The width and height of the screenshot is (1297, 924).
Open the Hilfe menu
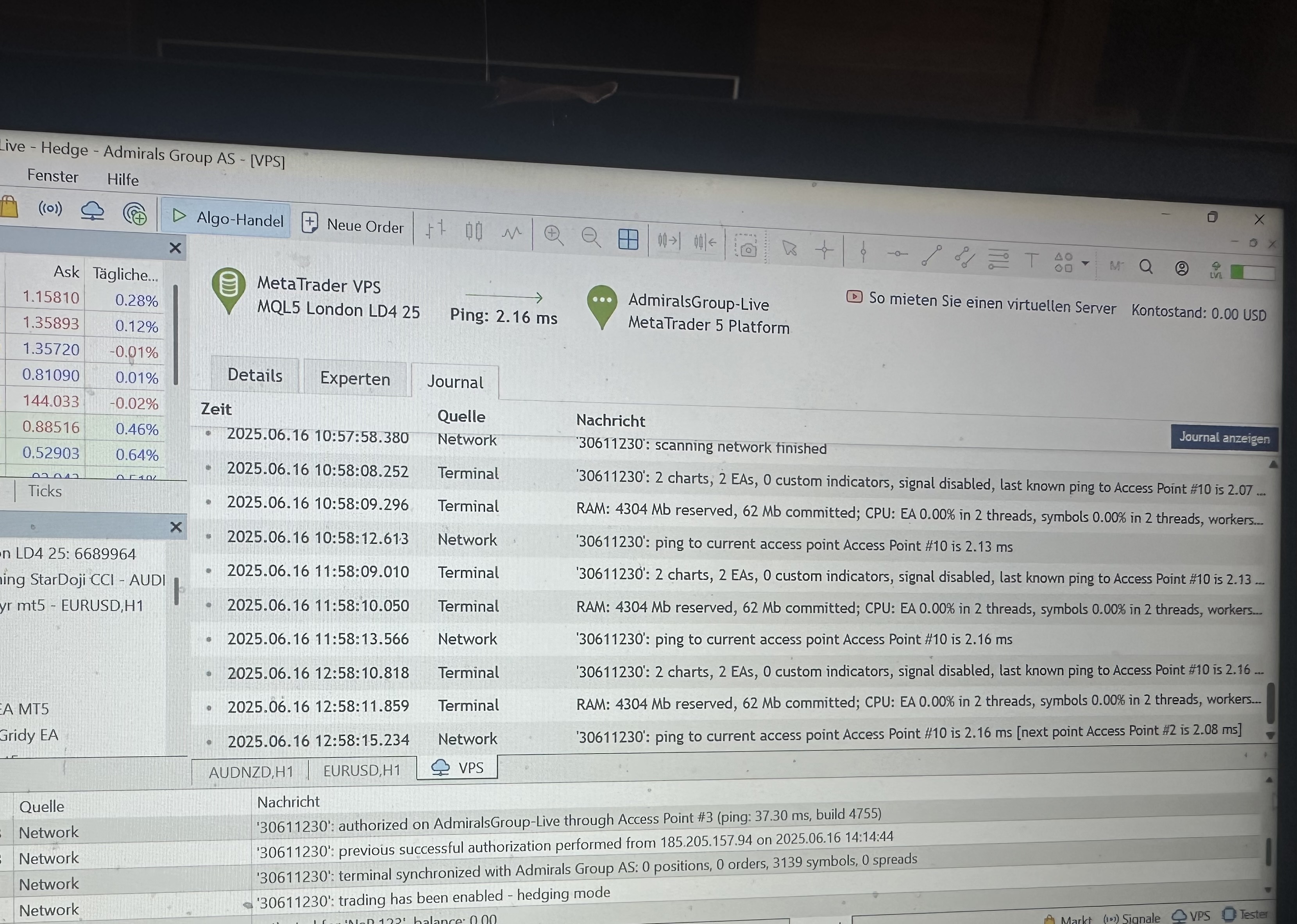pos(123,179)
